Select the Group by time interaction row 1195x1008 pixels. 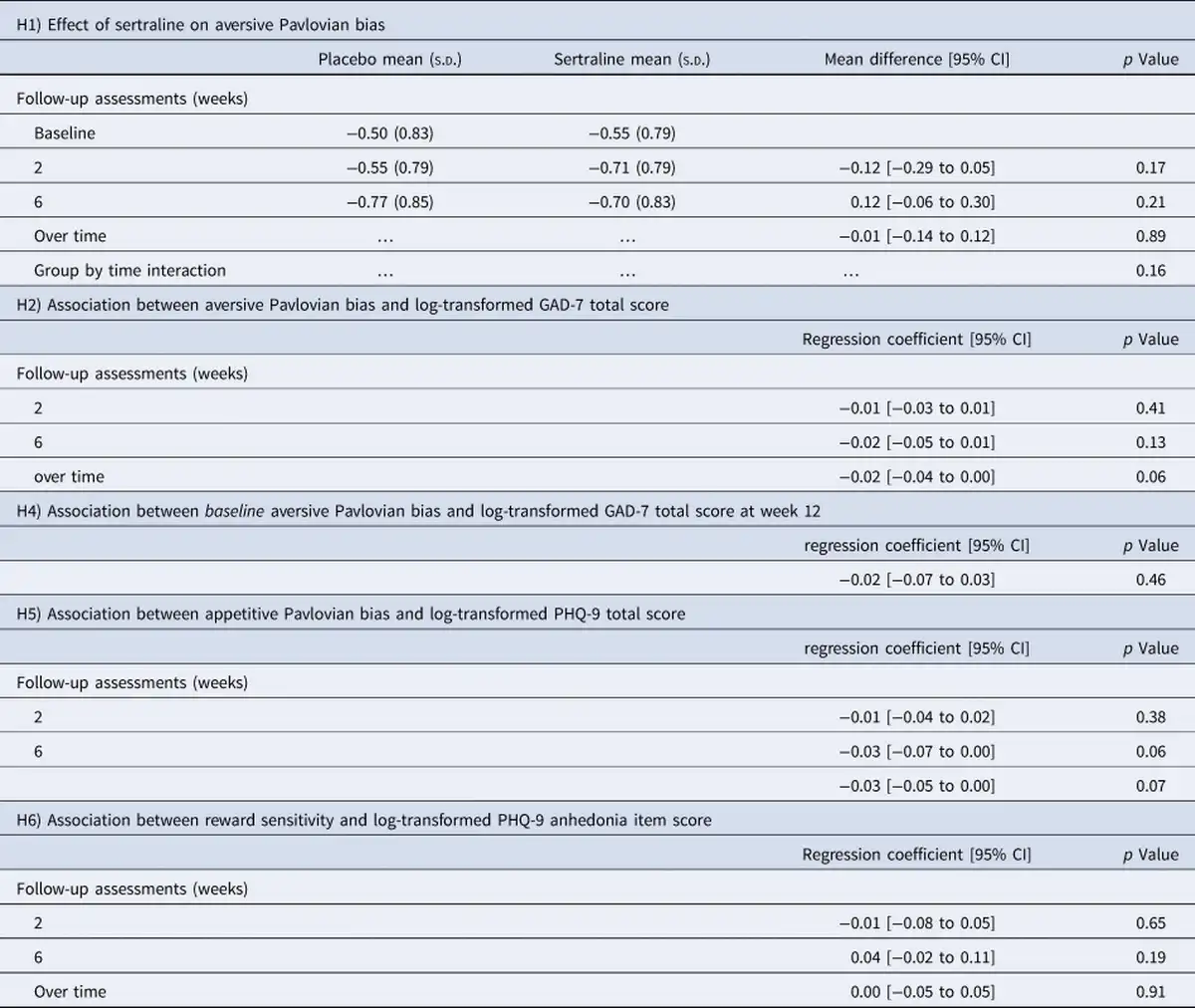tap(597, 270)
